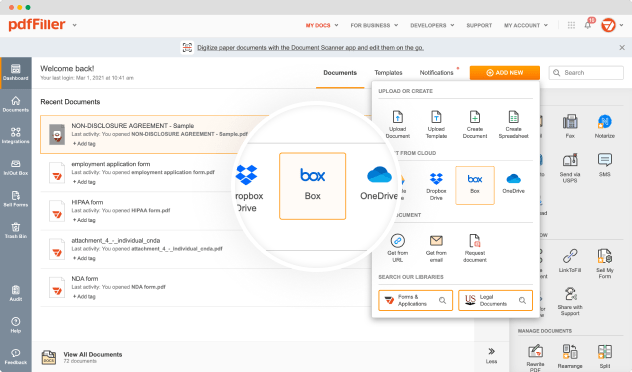Open the Split tool
Image resolution: width=632 pixels, height=372 pixels.
[x=605, y=356]
